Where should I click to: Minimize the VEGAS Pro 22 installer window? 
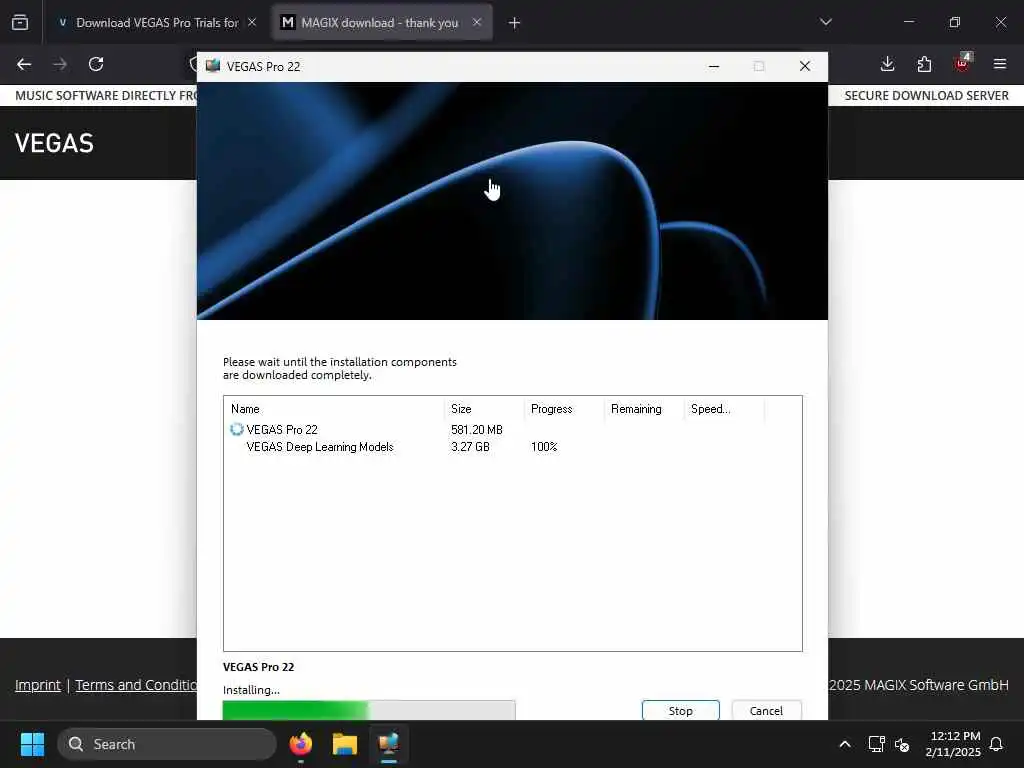click(714, 66)
